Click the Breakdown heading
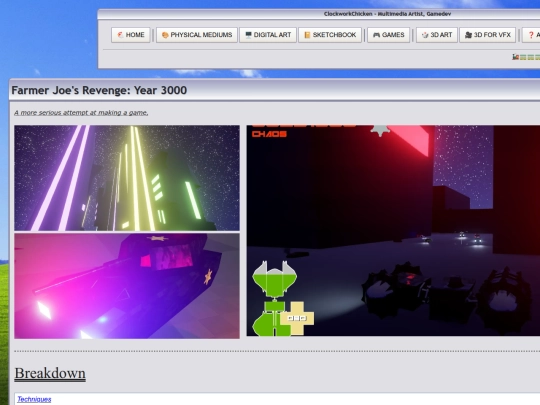Image resolution: width=540 pixels, height=405 pixels. (50, 374)
